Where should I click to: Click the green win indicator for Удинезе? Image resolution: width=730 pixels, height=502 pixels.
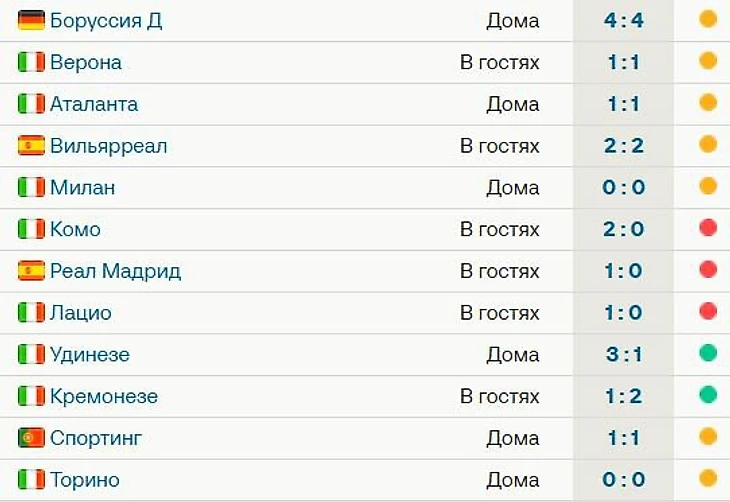[708, 353]
